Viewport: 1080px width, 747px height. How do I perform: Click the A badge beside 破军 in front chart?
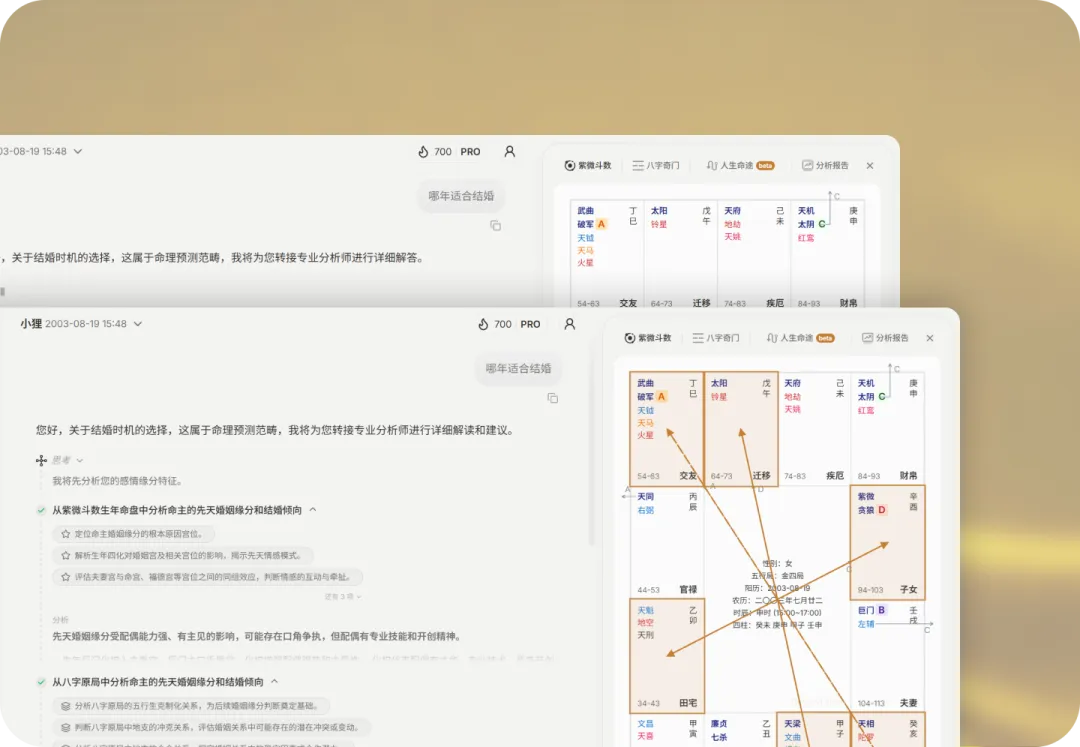click(x=661, y=397)
